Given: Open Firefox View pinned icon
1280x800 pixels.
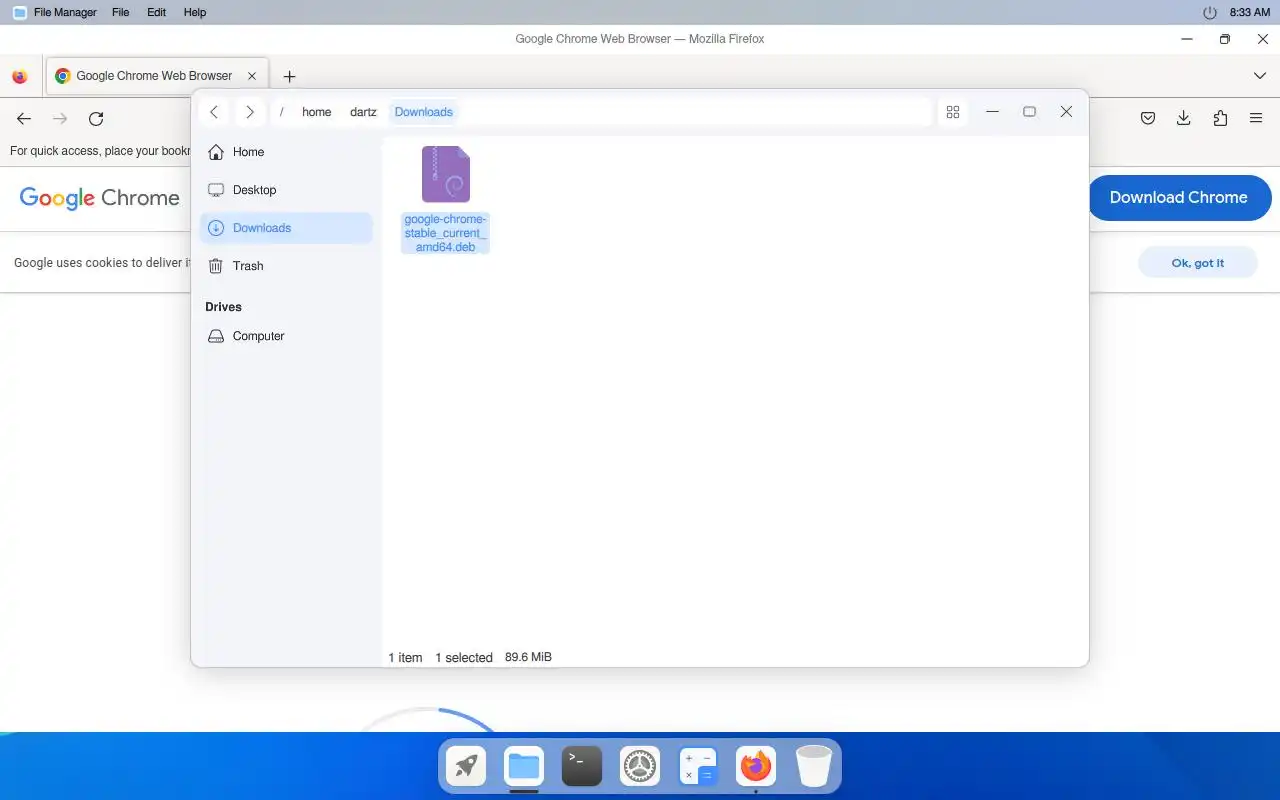Looking at the screenshot, I should pyautogui.click(x=19, y=76).
